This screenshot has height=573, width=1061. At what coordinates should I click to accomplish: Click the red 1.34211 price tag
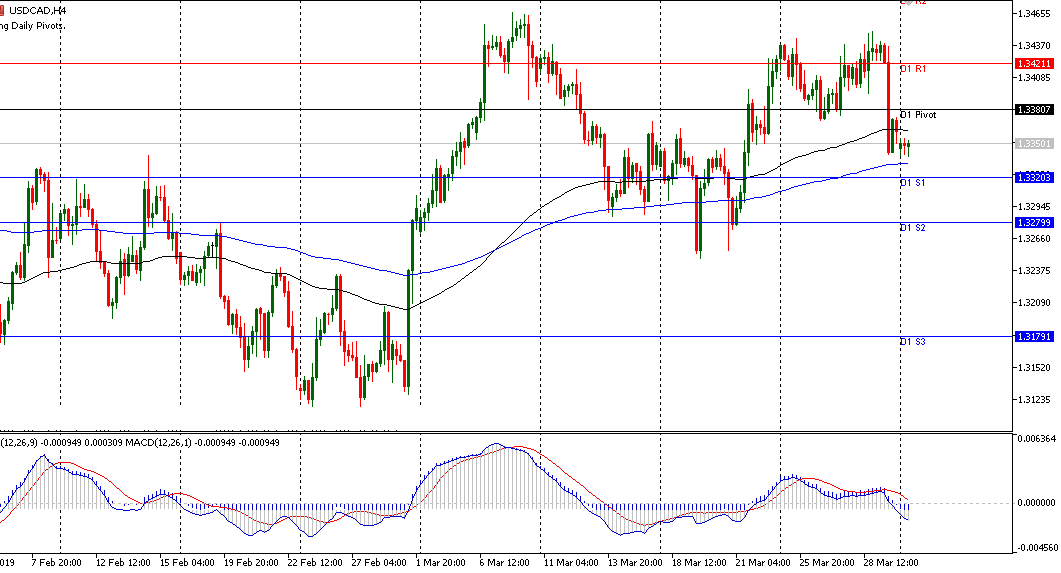click(1034, 64)
